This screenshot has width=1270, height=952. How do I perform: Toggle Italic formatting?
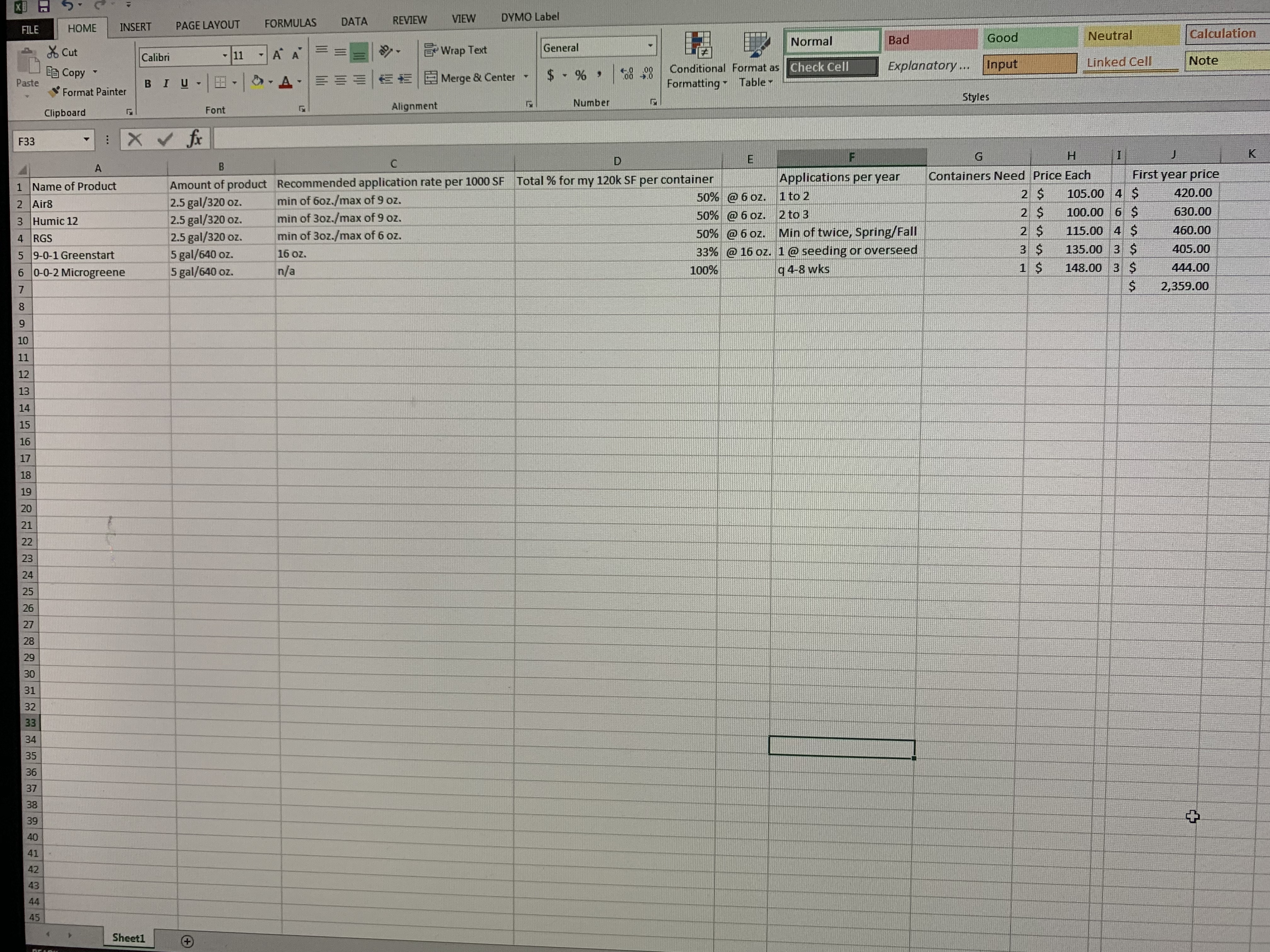(166, 83)
